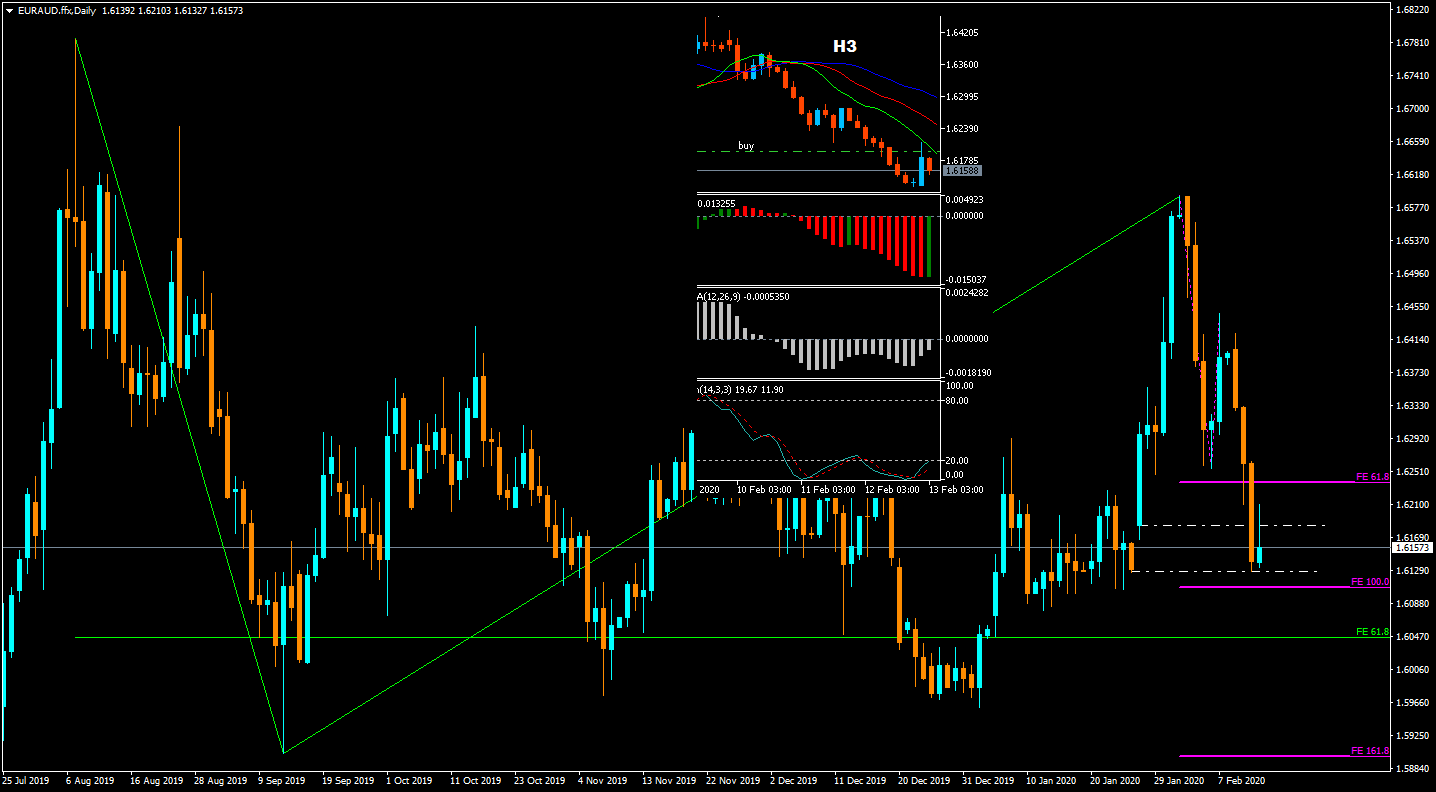Click 1.62510 on the main price scale
Viewport: 1436px width, 792px height.
click(1411, 472)
